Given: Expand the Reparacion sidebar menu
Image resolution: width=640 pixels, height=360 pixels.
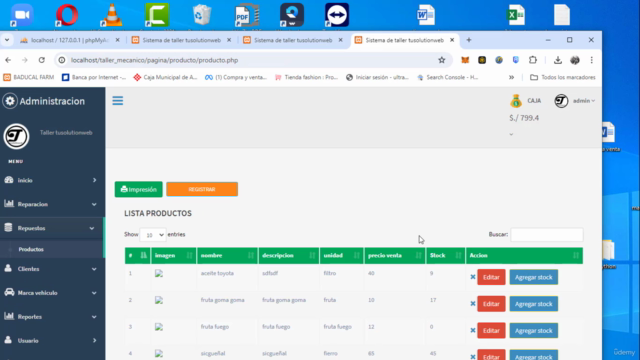Looking at the screenshot, I should click(x=51, y=204).
